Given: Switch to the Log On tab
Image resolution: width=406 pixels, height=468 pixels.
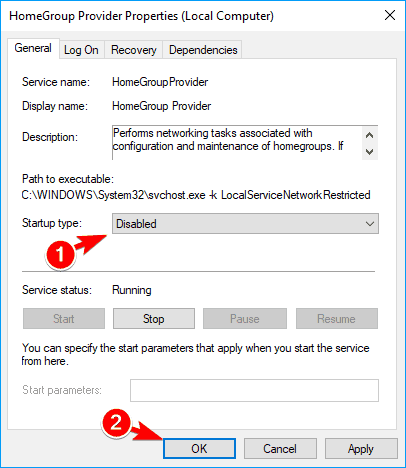Looking at the screenshot, I should (81, 50).
